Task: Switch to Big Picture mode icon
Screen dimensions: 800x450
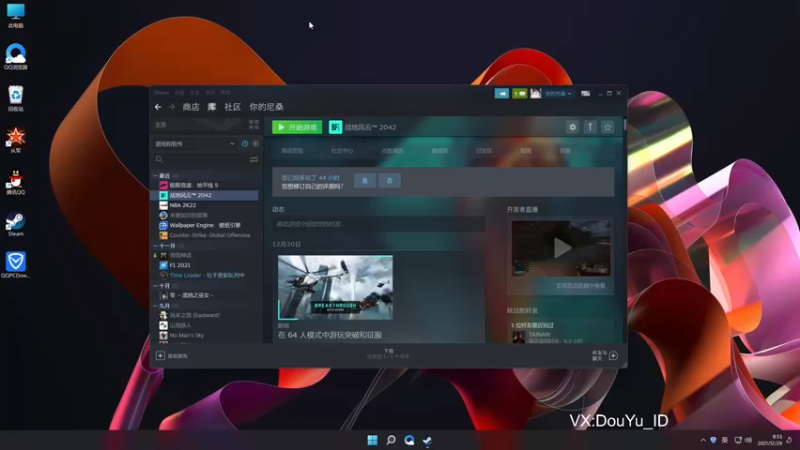Action: pos(585,93)
